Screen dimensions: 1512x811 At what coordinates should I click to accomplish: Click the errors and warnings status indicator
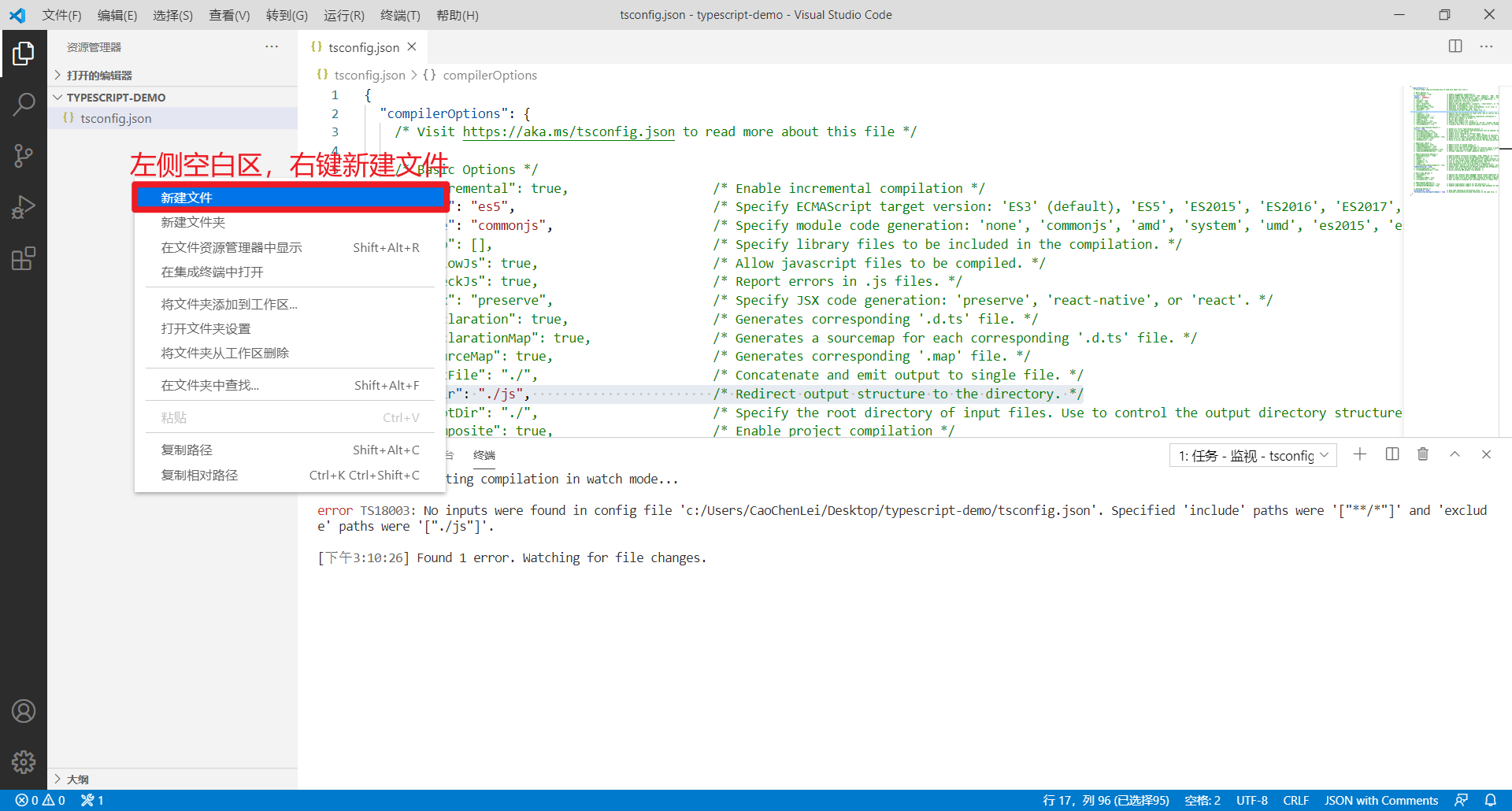point(40,800)
